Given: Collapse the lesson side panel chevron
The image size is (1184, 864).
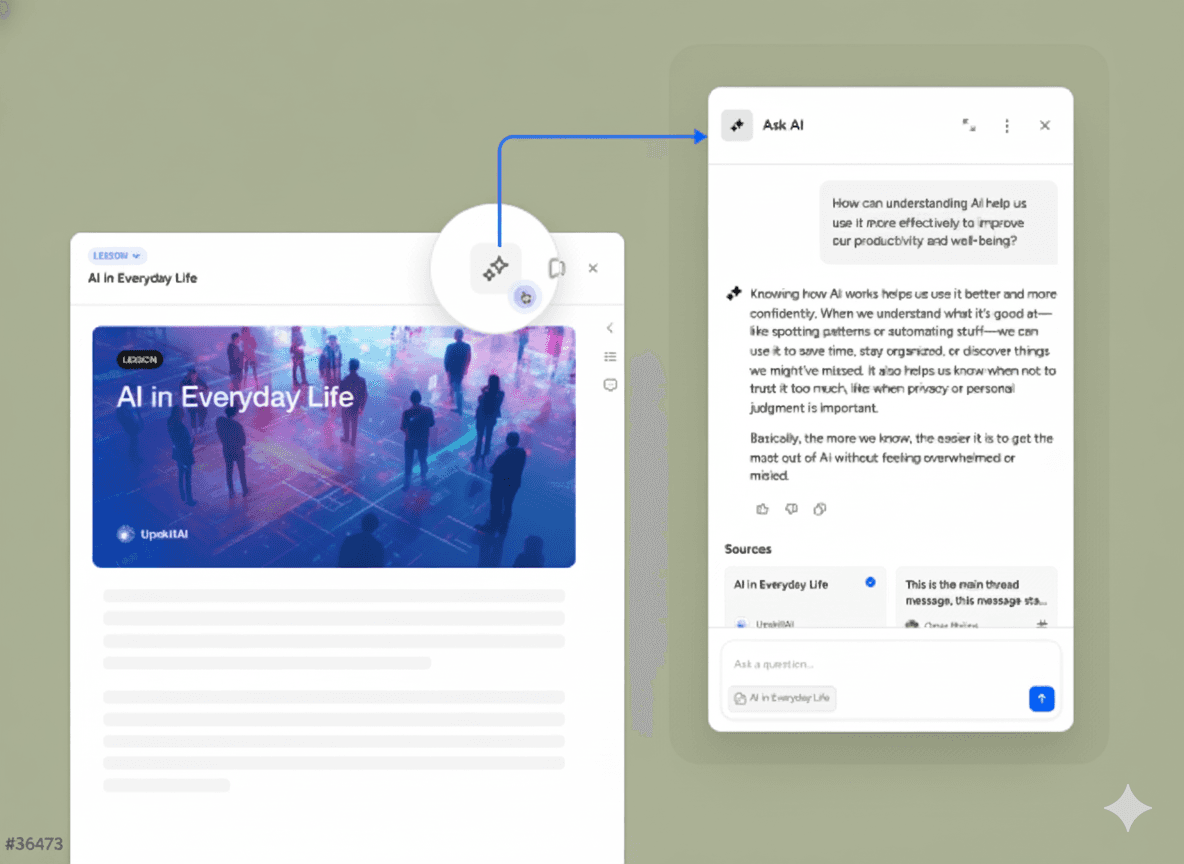Looking at the screenshot, I should pos(610,328).
